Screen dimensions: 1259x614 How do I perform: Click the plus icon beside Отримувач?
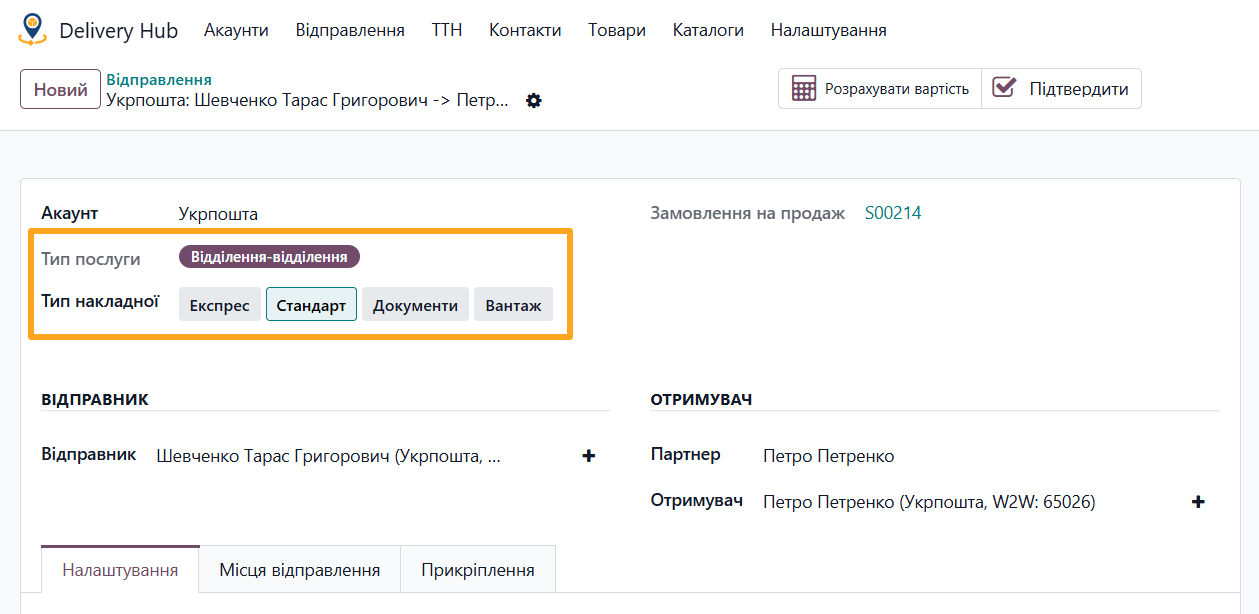(x=1198, y=502)
